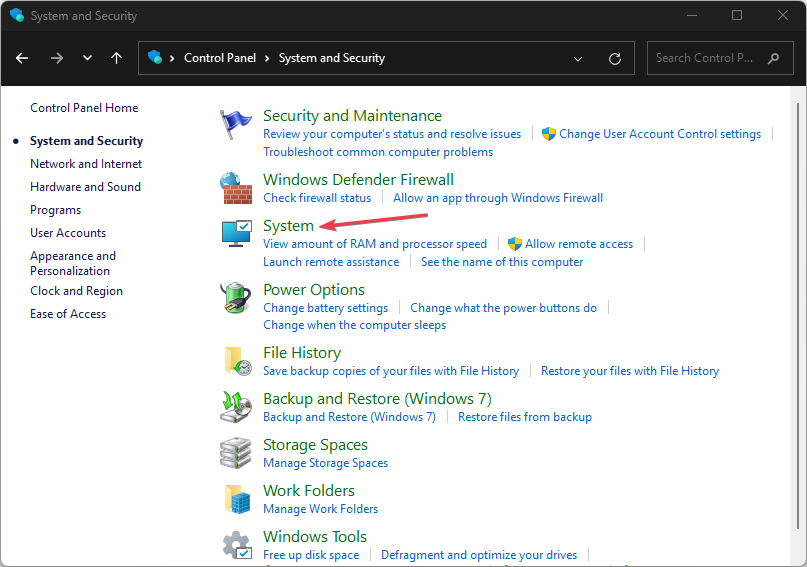Screen dimensions: 807x567
Task: Click the Power Options battery icon
Action: [x=236, y=298]
